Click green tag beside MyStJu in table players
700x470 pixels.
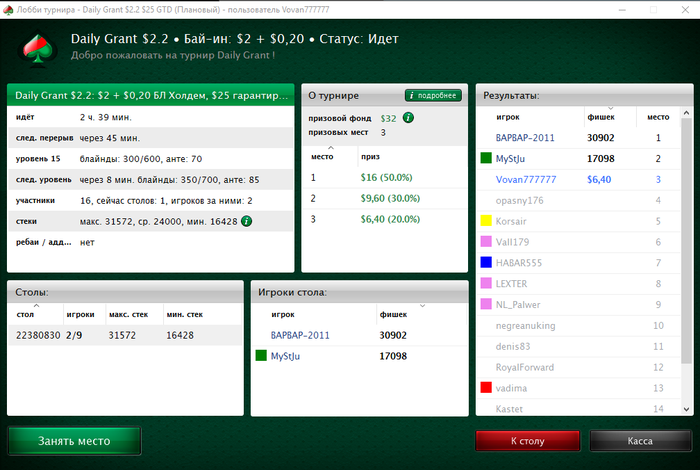261,356
